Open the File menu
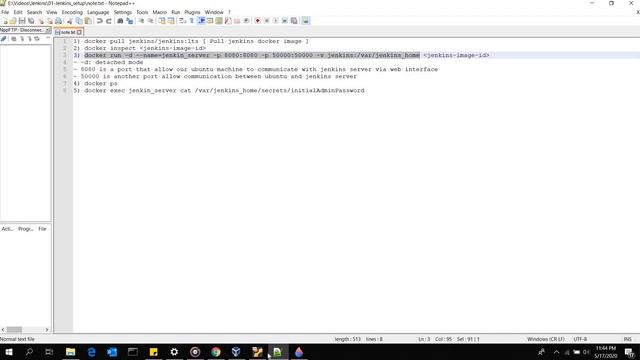 click(5, 12)
